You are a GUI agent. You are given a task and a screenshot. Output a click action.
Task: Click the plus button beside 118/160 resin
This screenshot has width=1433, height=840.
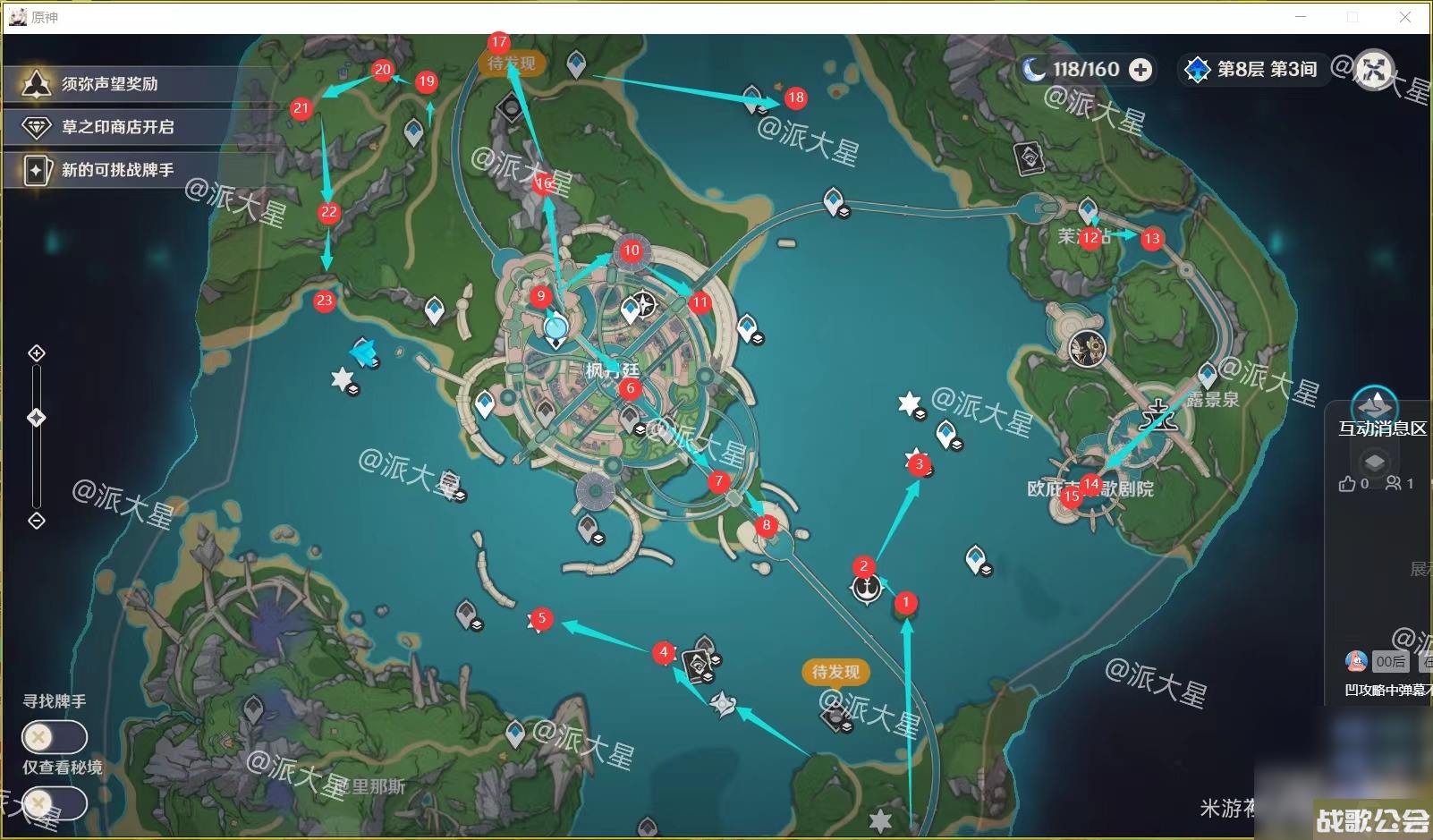tap(1140, 70)
